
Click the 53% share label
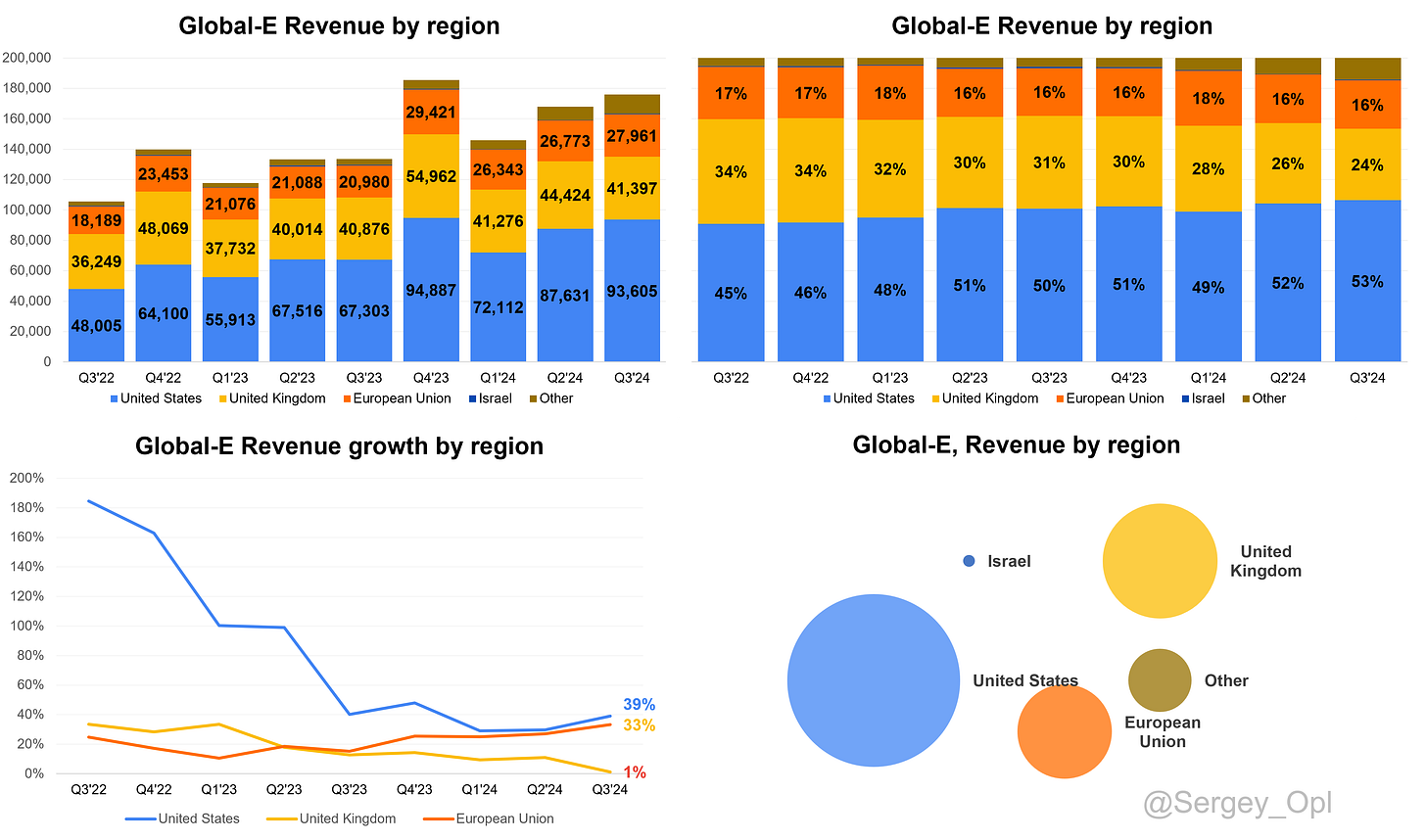click(1367, 282)
